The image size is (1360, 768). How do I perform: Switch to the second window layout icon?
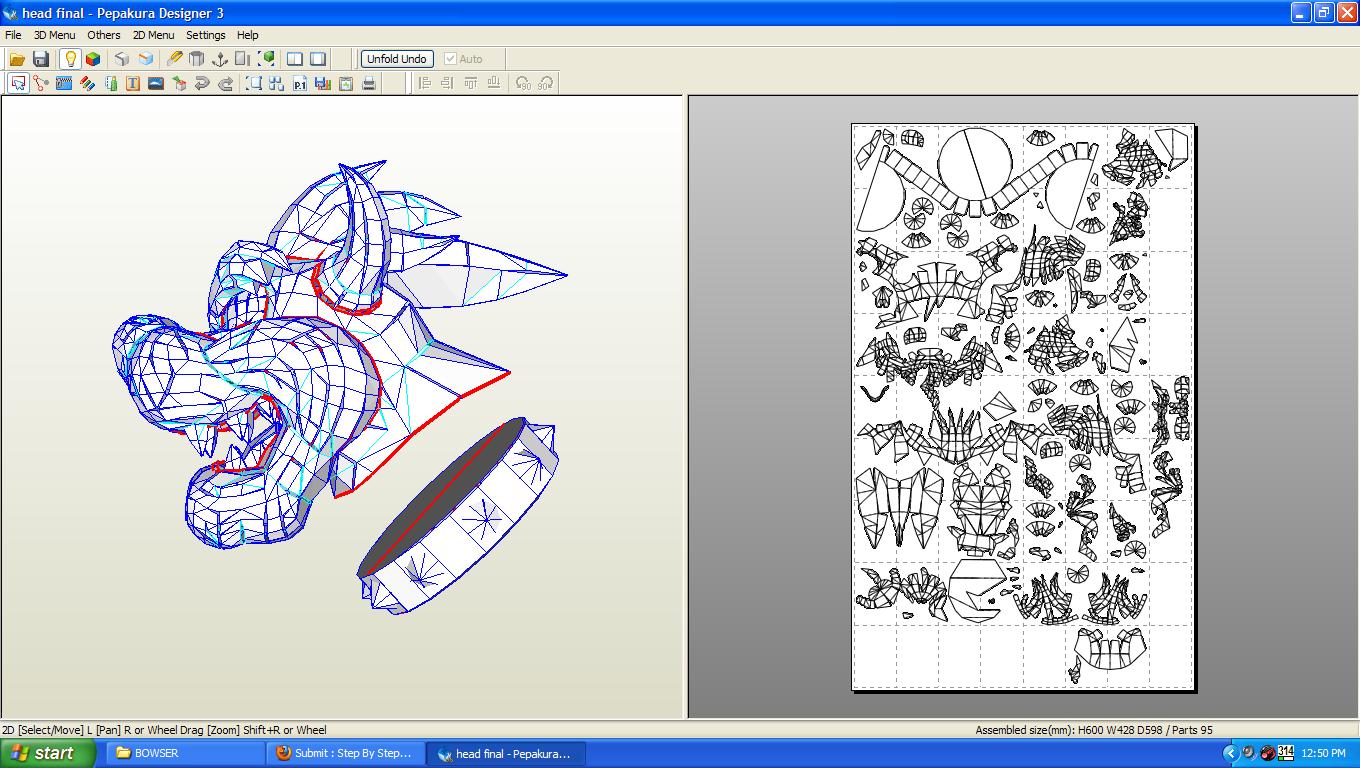coord(318,59)
